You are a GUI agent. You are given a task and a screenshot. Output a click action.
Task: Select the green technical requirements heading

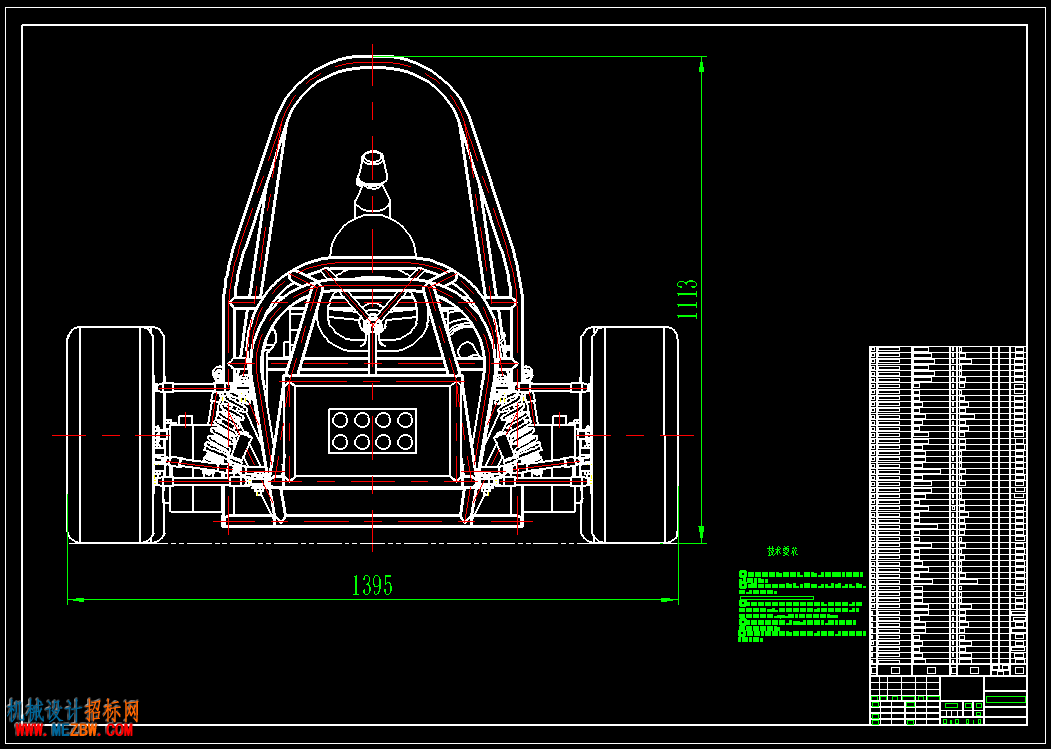coord(784,551)
